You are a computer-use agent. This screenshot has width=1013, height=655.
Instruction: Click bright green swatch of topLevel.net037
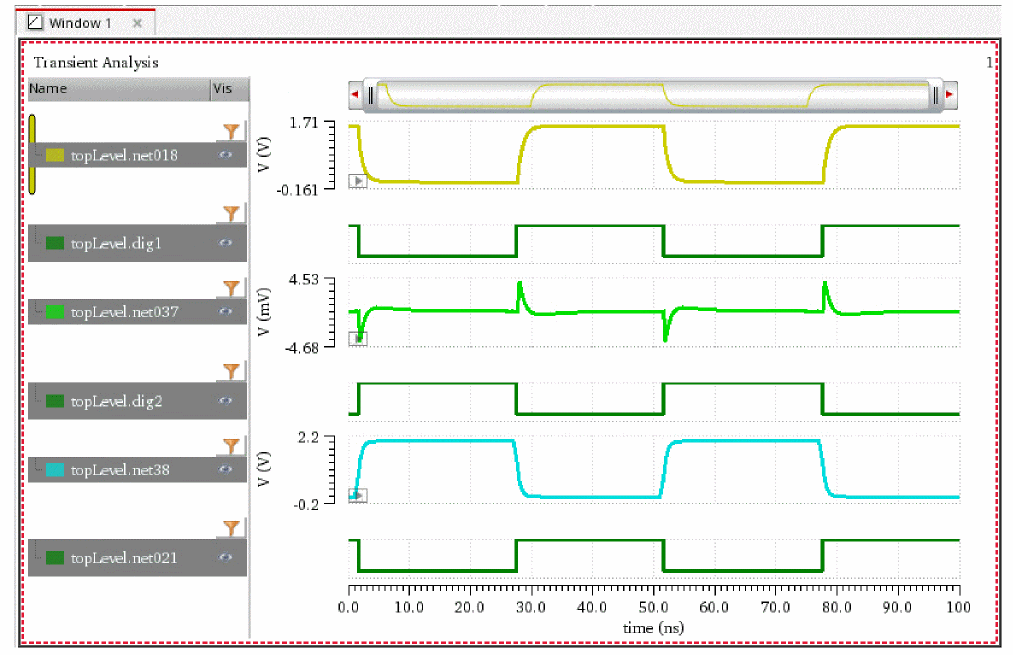click(55, 312)
